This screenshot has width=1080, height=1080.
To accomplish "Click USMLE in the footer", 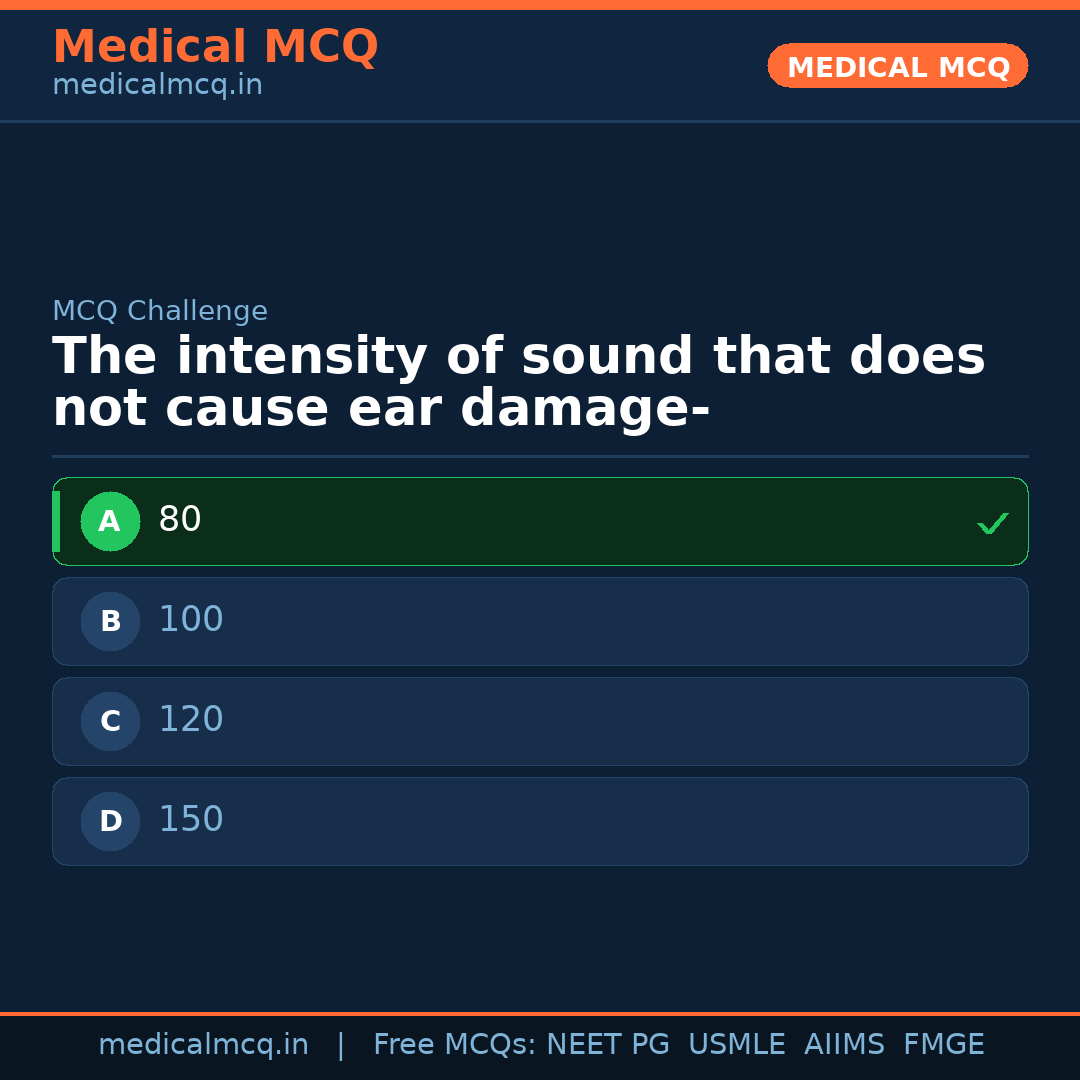I will coord(736,1045).
